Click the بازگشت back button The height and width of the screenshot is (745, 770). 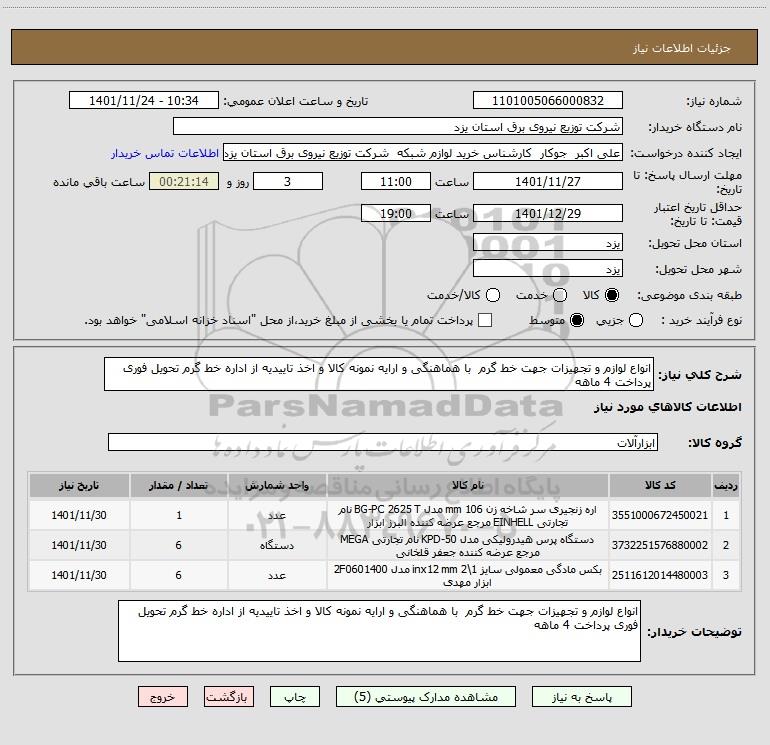tap(229, 697)
